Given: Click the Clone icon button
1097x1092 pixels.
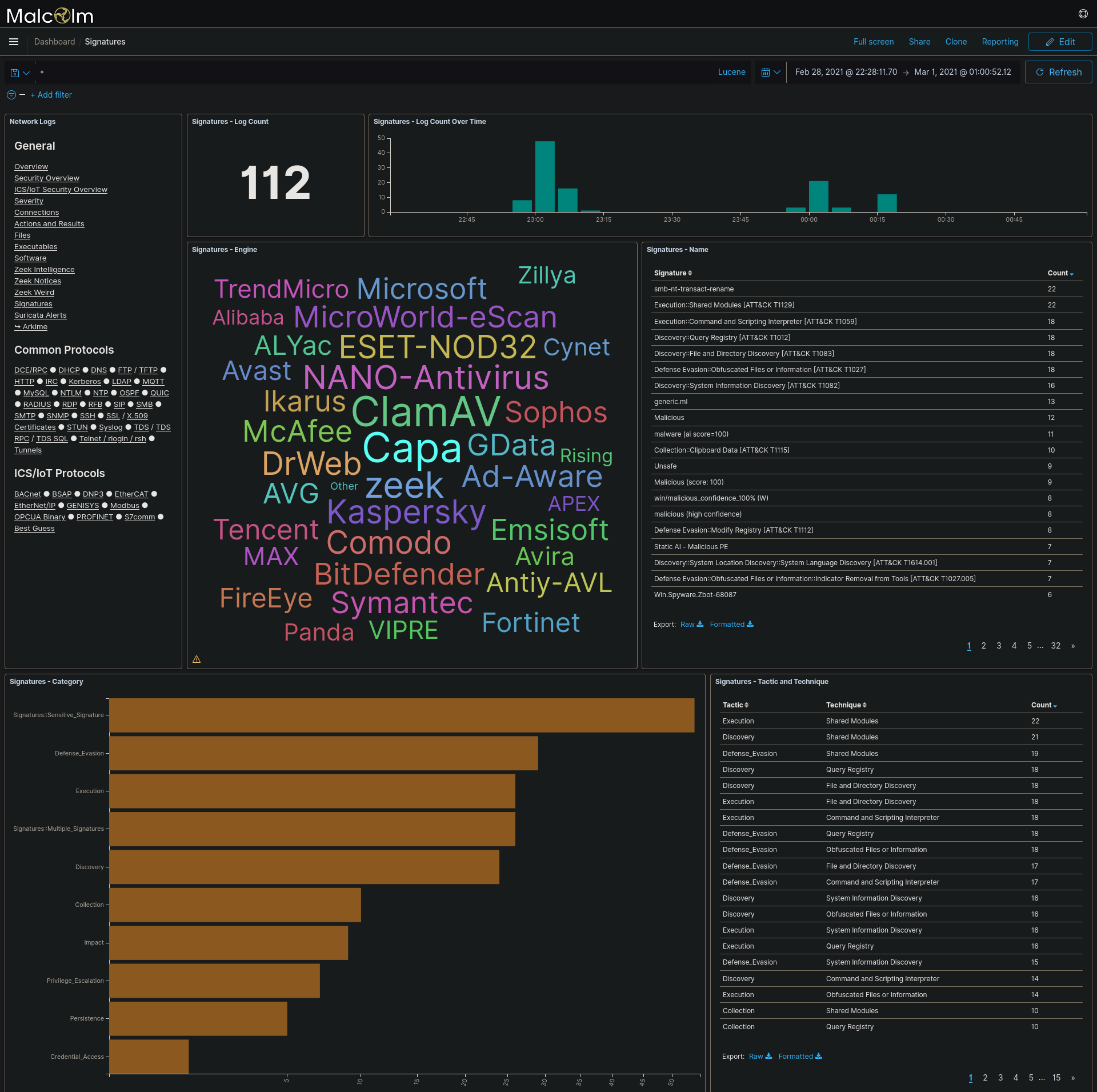Looking at the screenshot, I should click(x=957, y=42).
